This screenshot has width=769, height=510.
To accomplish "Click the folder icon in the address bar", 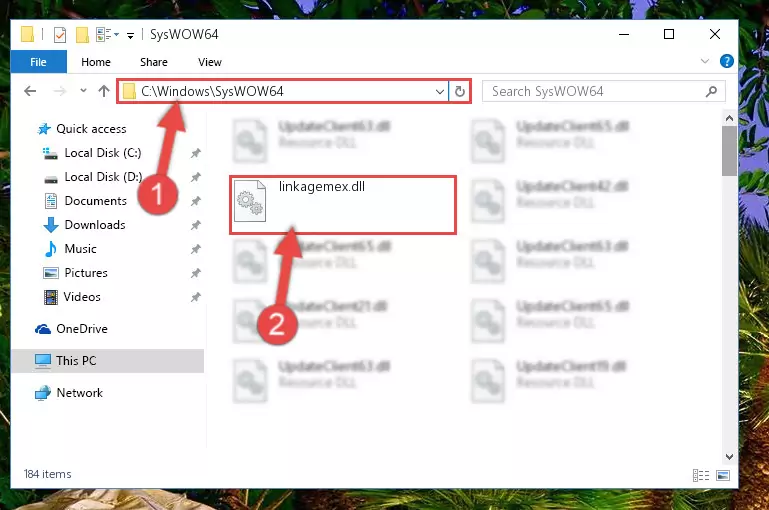I will [129, 92].
